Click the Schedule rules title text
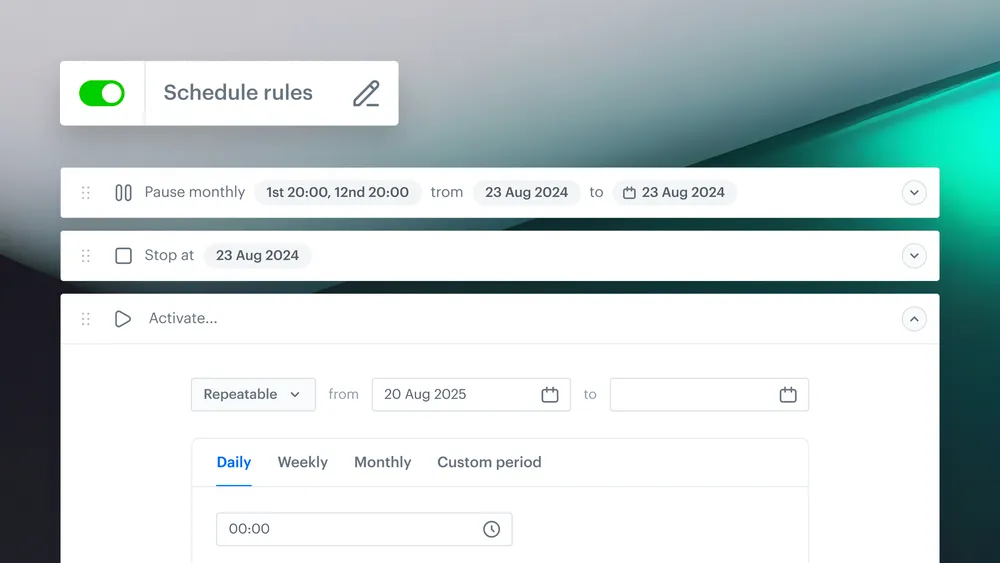 tap(238, 92)
